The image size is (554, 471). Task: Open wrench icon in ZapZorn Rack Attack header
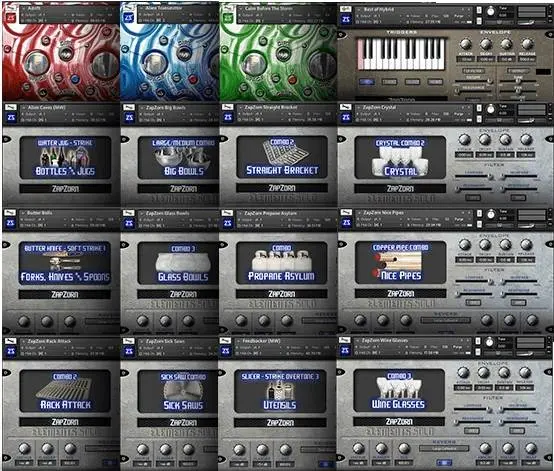(x=11, y=341)
